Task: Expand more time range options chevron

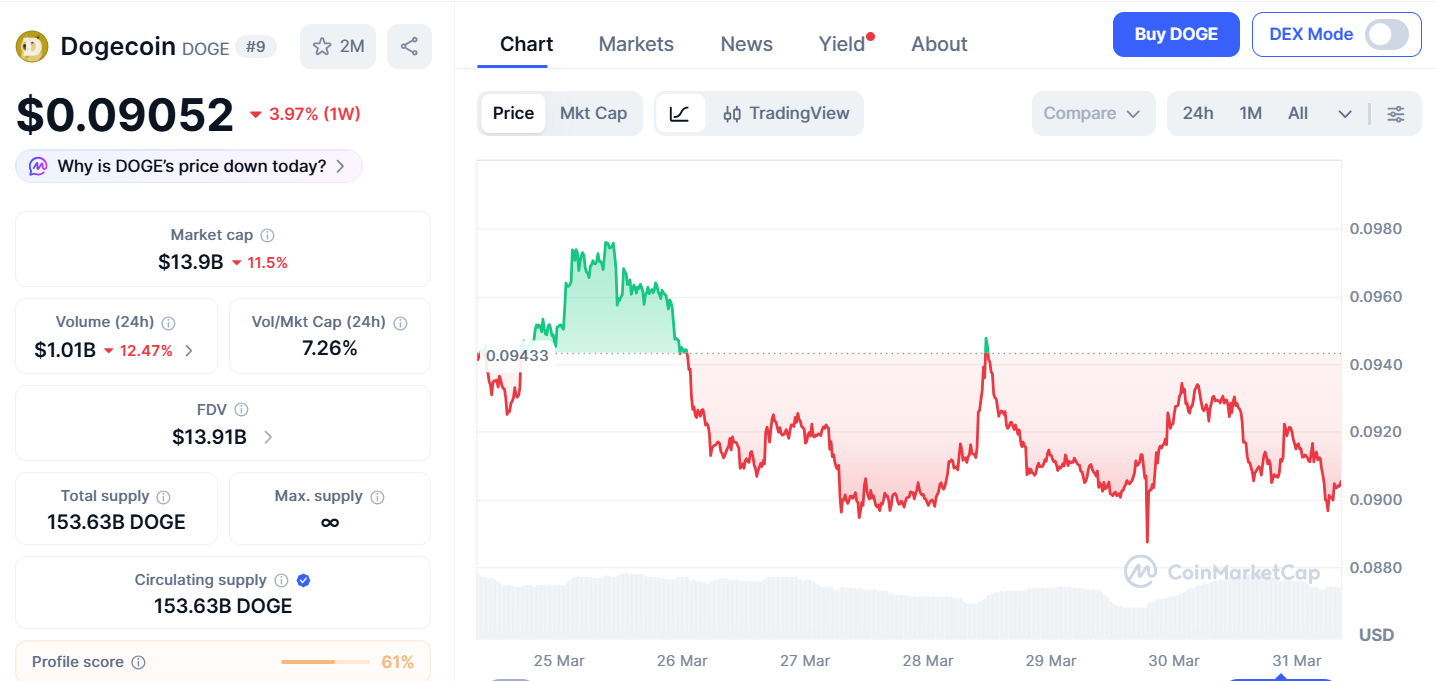Action: pos(1345,113)
